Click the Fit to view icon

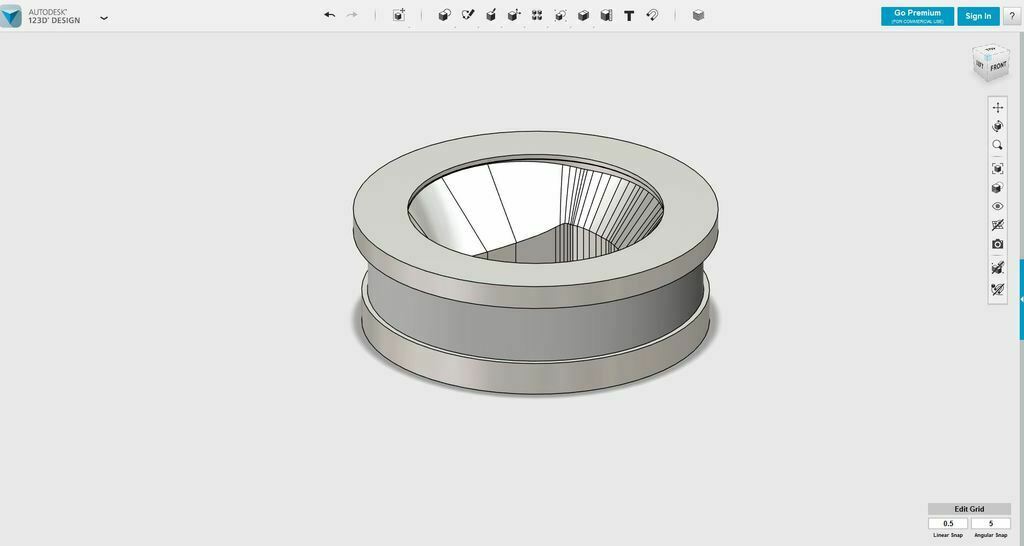[x=997, y=169]
